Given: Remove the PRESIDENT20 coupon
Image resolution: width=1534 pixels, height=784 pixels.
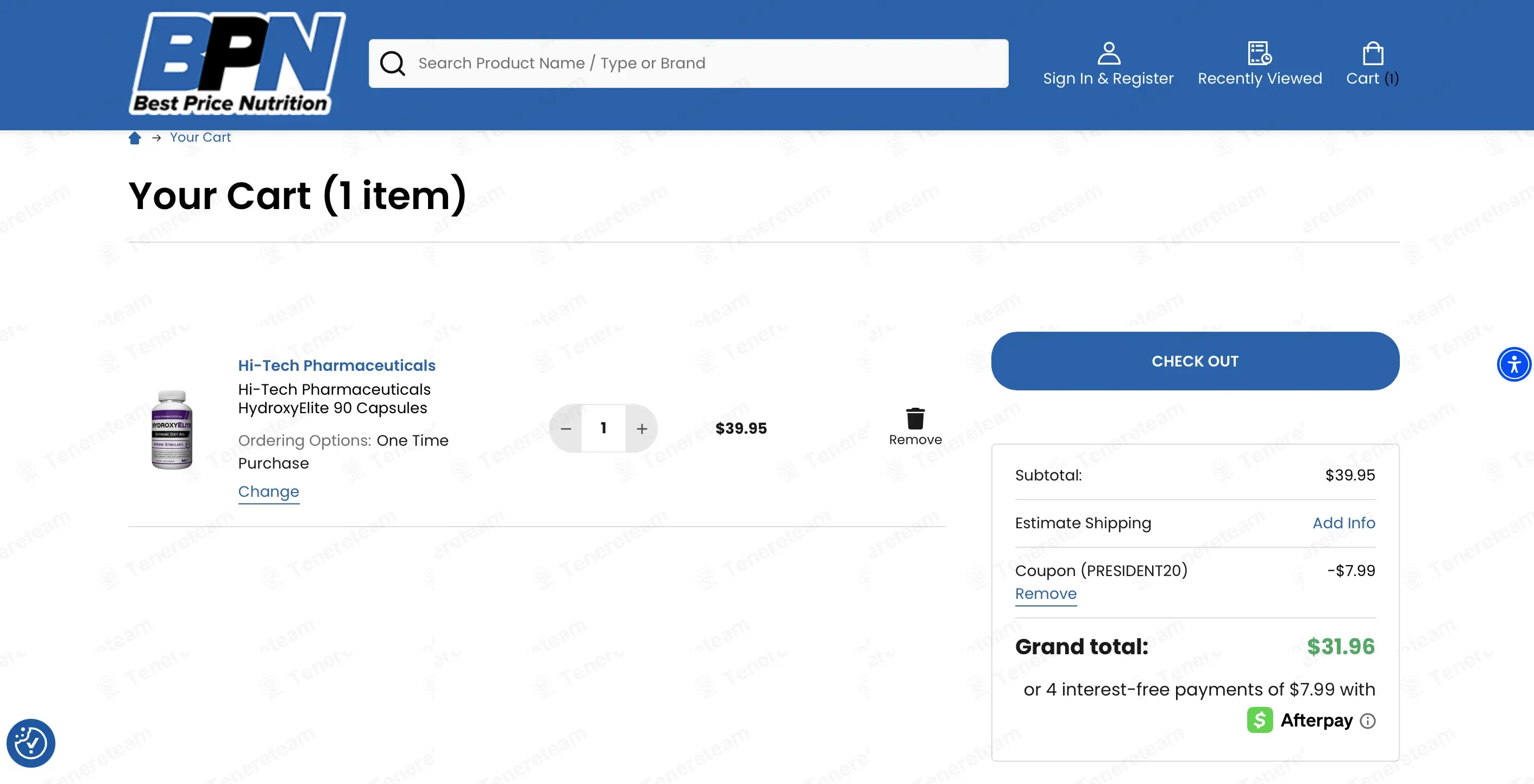Looking at the screenshot, I should pyautogui.click(x=1046, y=593).
